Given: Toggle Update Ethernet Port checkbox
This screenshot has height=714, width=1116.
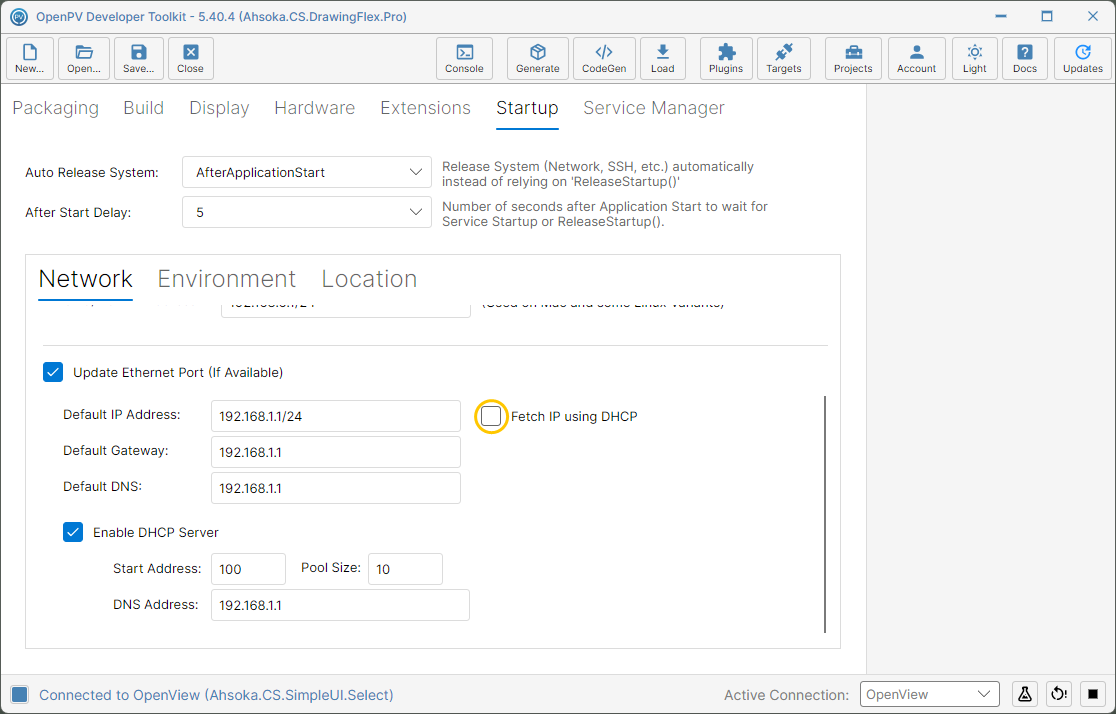Looking at the screenshot, I should point(53,372).
